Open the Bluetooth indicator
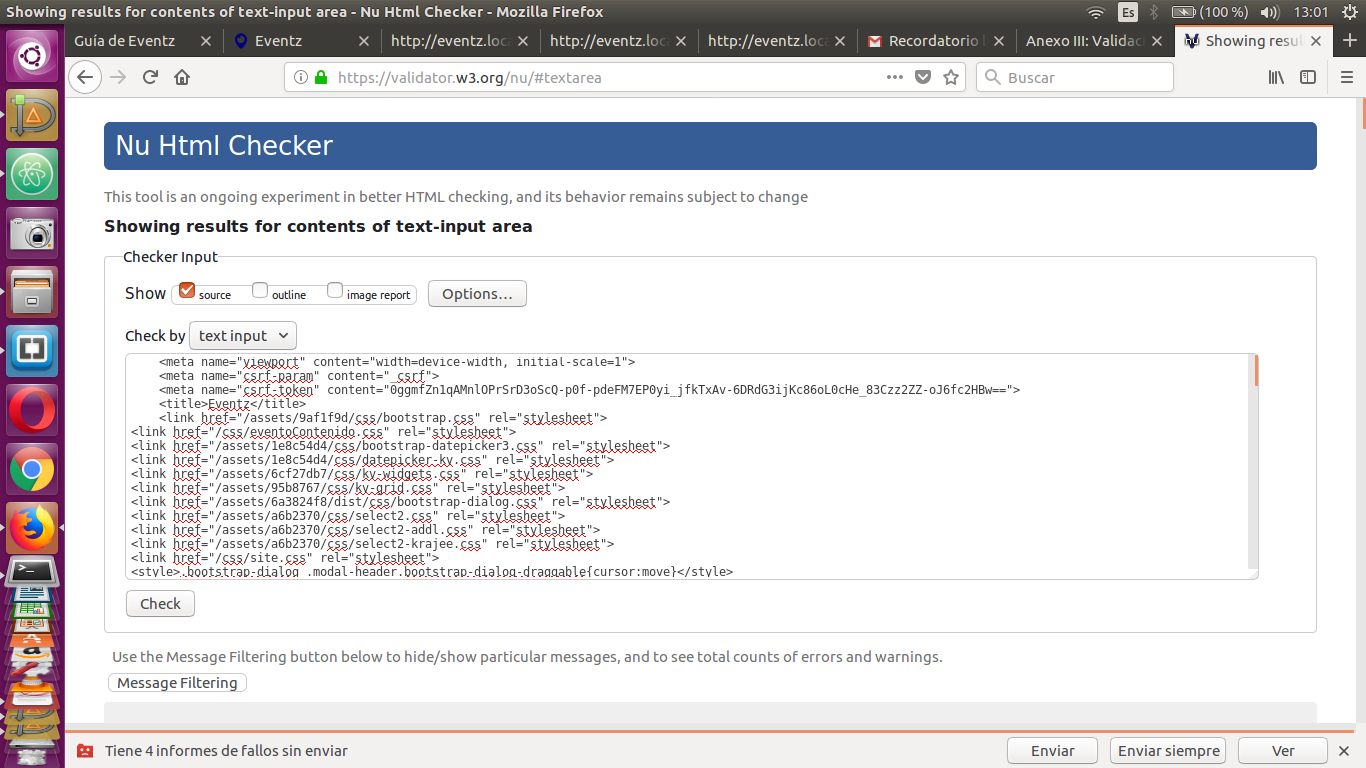The height and width of the screenshot is (768, 1366). click(x=1153, y=12)
